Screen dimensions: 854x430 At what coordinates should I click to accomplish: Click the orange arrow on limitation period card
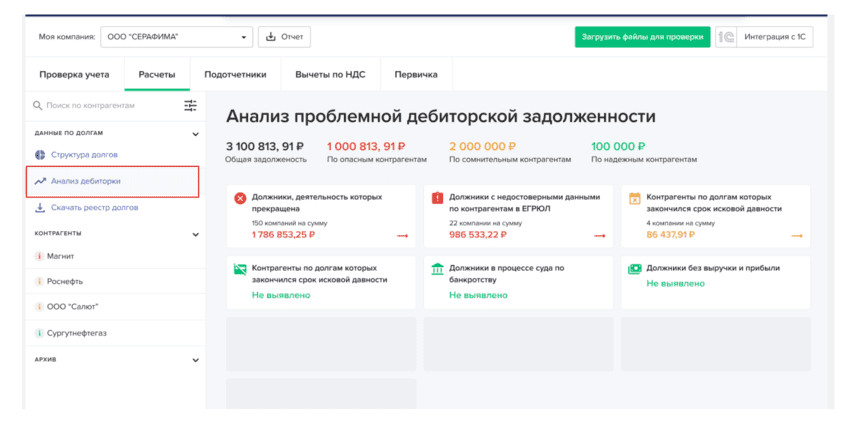(797, 236)
